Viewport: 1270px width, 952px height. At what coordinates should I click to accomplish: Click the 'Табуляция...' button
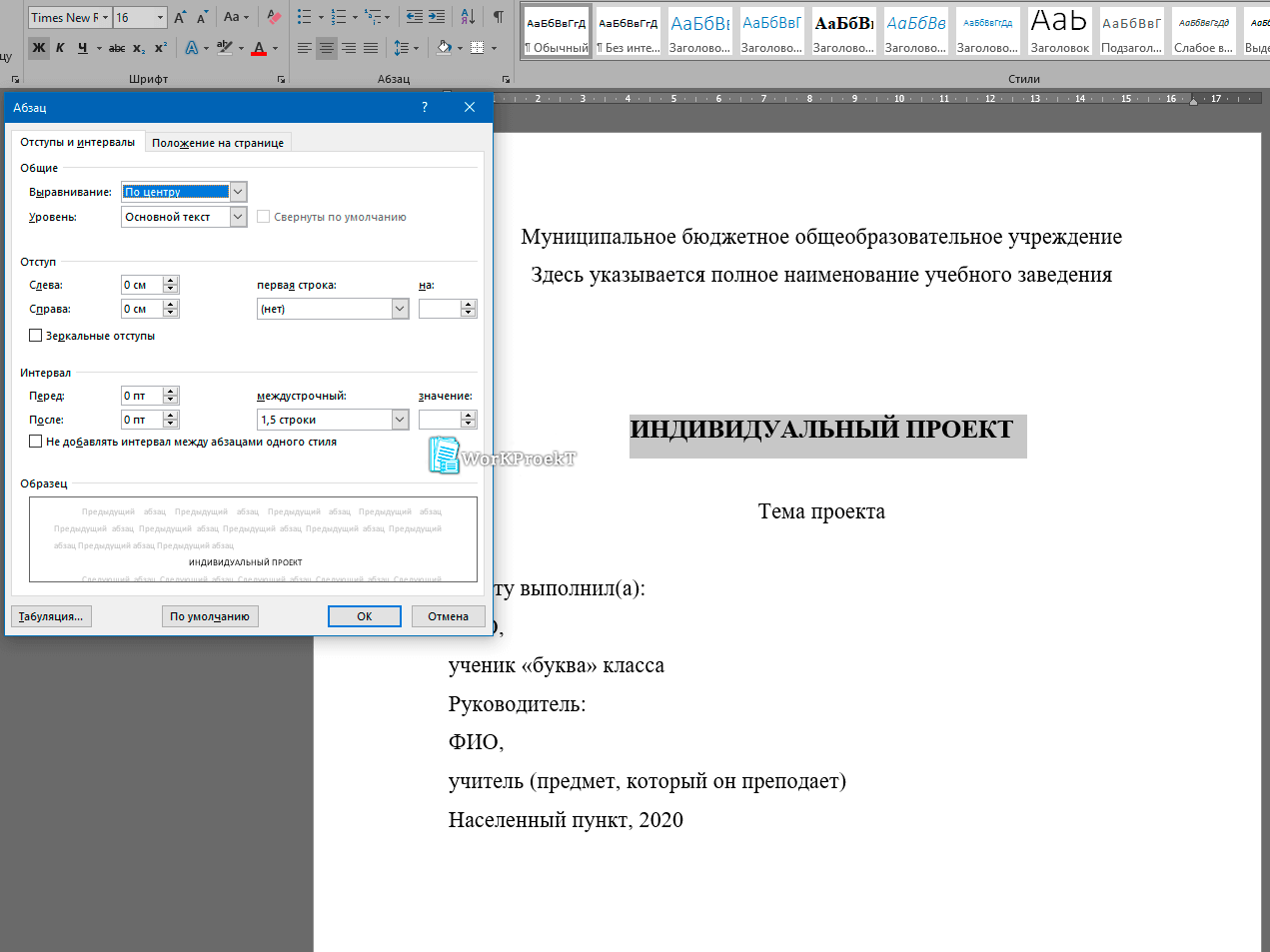pos(51,616)
